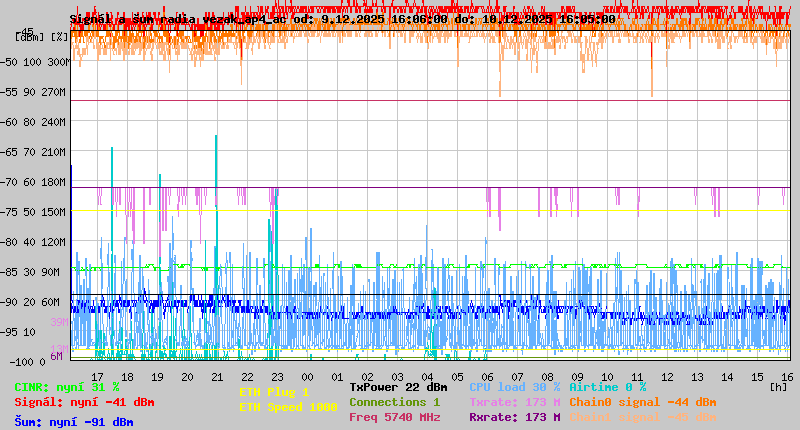Click the '-50 100 300M' y-axis label
Screen dimensions: 800x430
click(35, 62)
